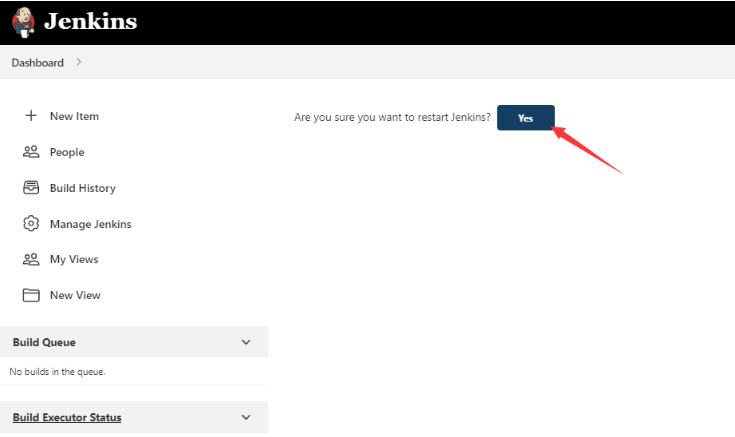This screenshot has width=735, height=437.
Task: Collapse the Build Executor Status chevron
Action: (246, 417)
